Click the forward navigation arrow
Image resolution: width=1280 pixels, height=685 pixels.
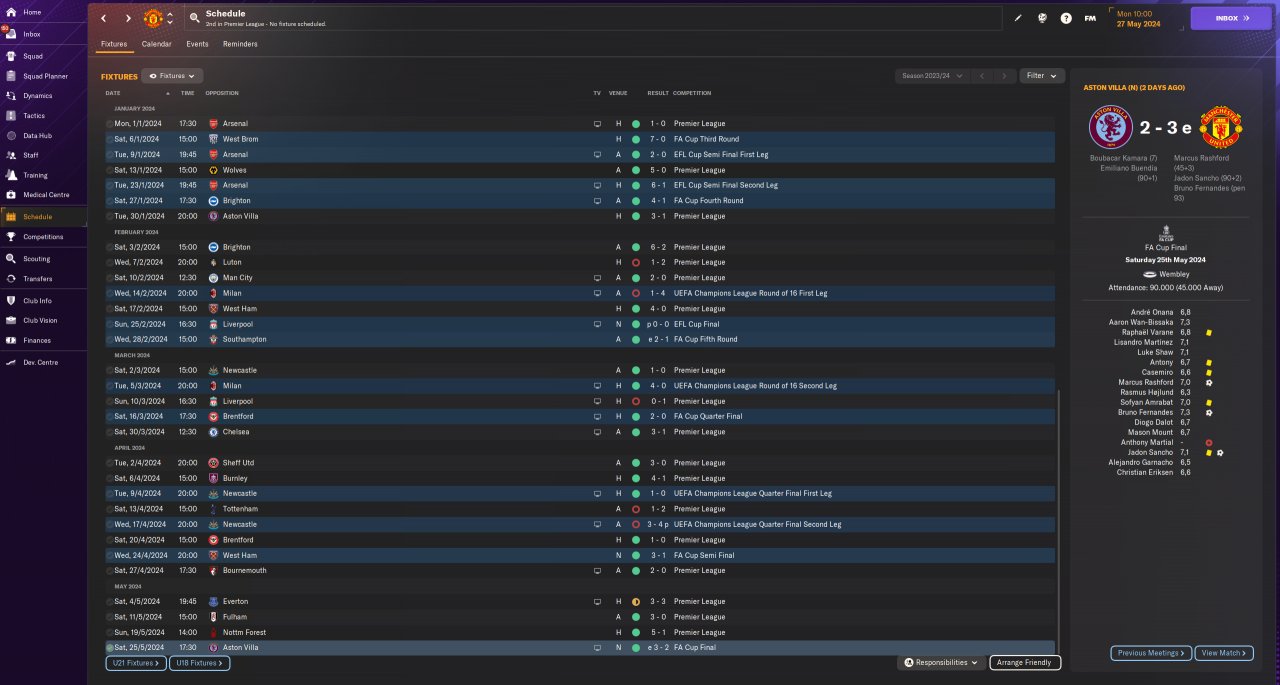128,18
